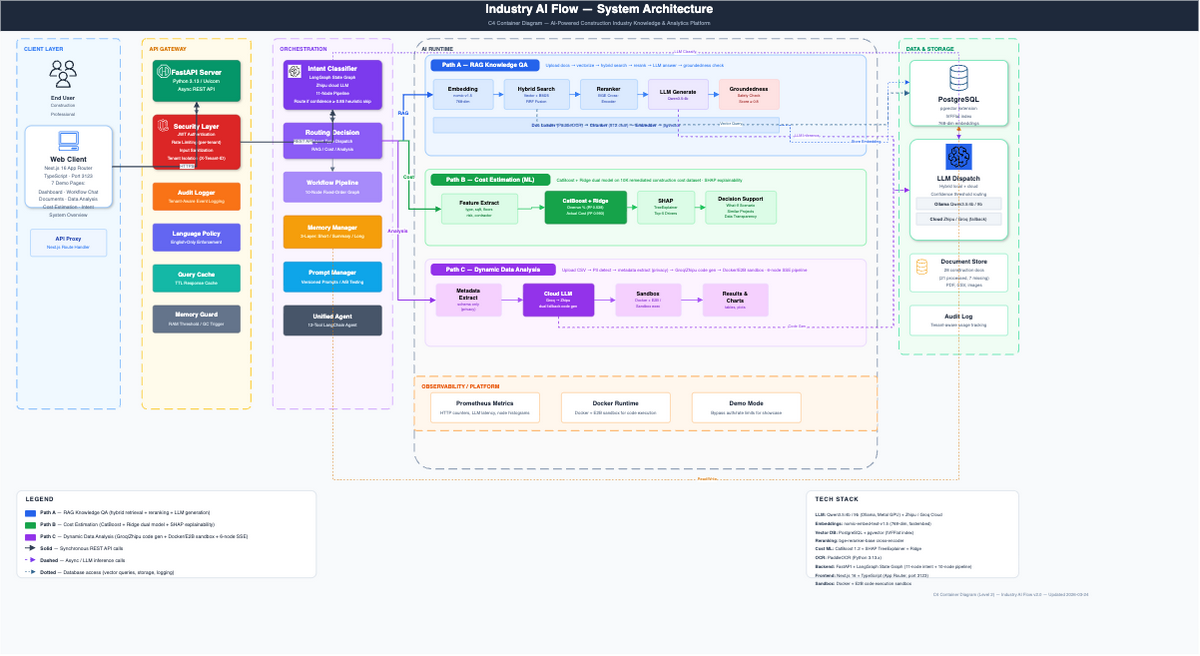Select the Audit Logger node
This screenshot has width=1200, height=656.
click(x=196, y=196)
